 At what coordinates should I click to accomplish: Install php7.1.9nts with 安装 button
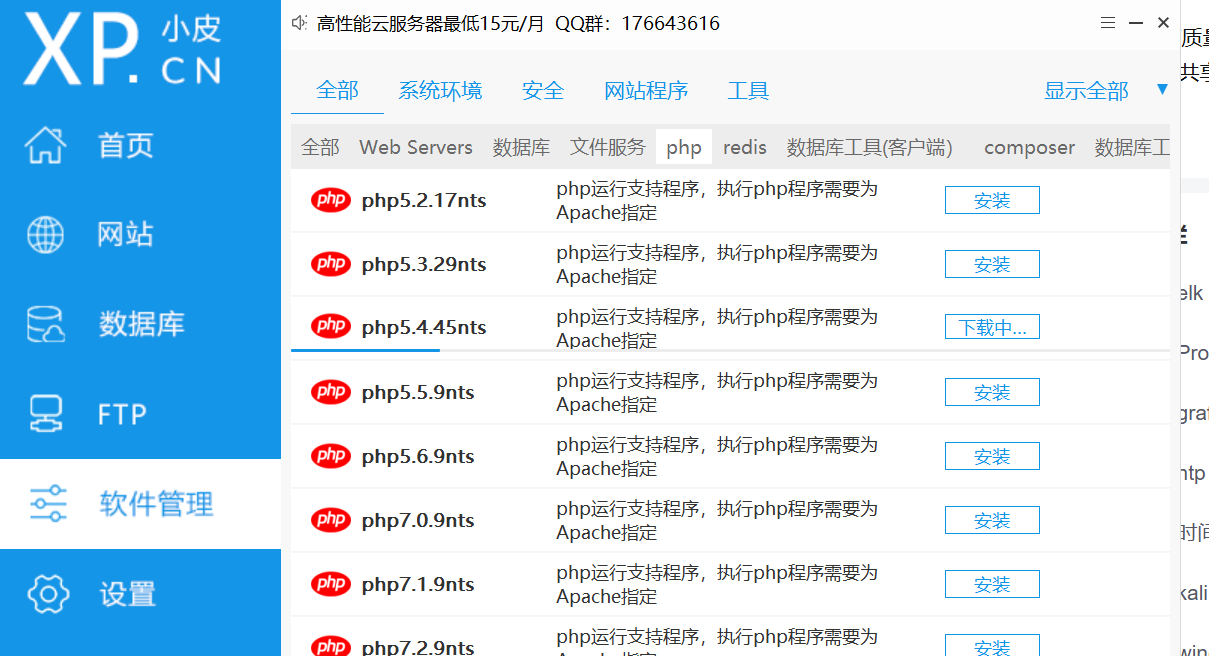(992, 584)
